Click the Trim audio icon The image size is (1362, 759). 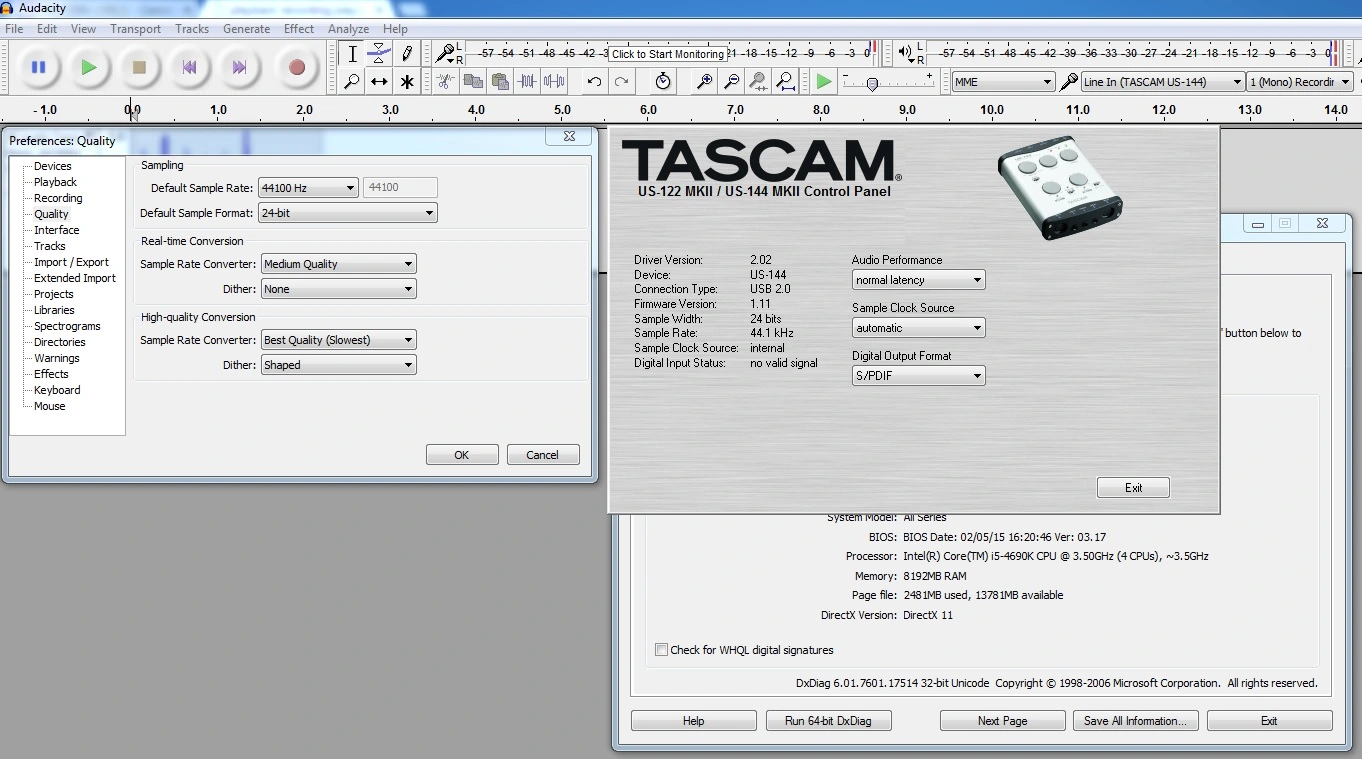[527, 81]
